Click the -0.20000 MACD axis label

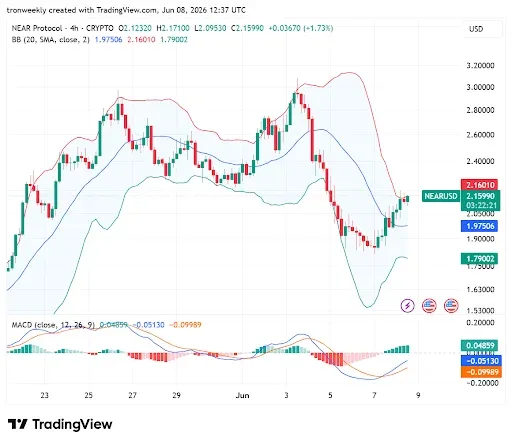pyautogui.click(x=482, y=383)
